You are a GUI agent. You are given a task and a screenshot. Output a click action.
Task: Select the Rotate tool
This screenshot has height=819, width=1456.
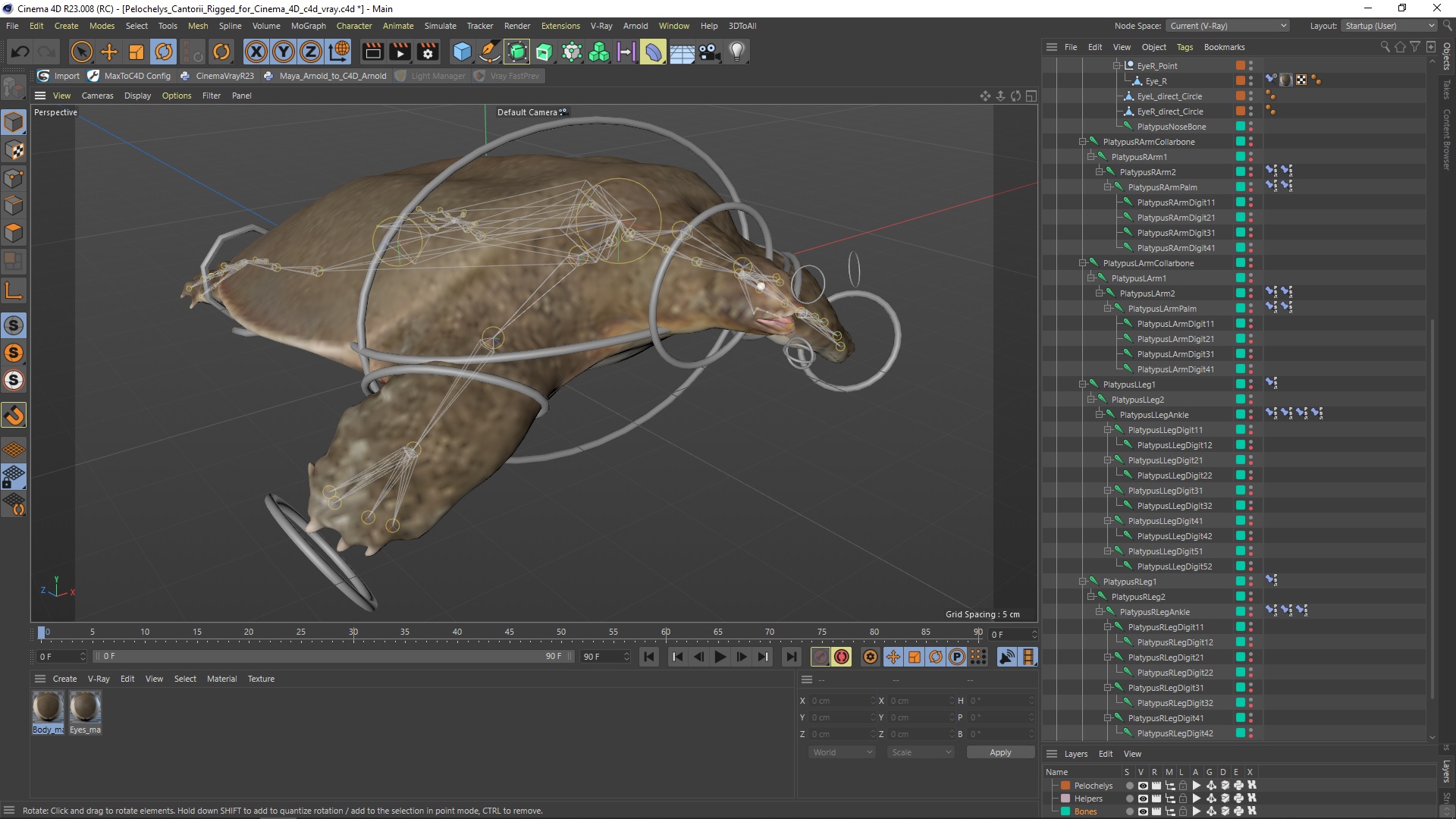pyautogui.click(x=164, y=52)
